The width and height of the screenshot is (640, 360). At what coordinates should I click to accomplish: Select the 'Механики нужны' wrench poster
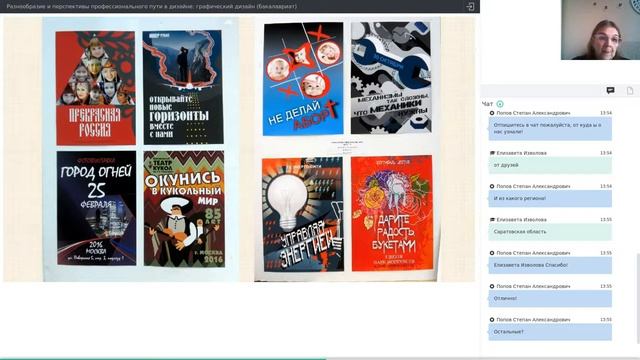click(x=391, y=78)
